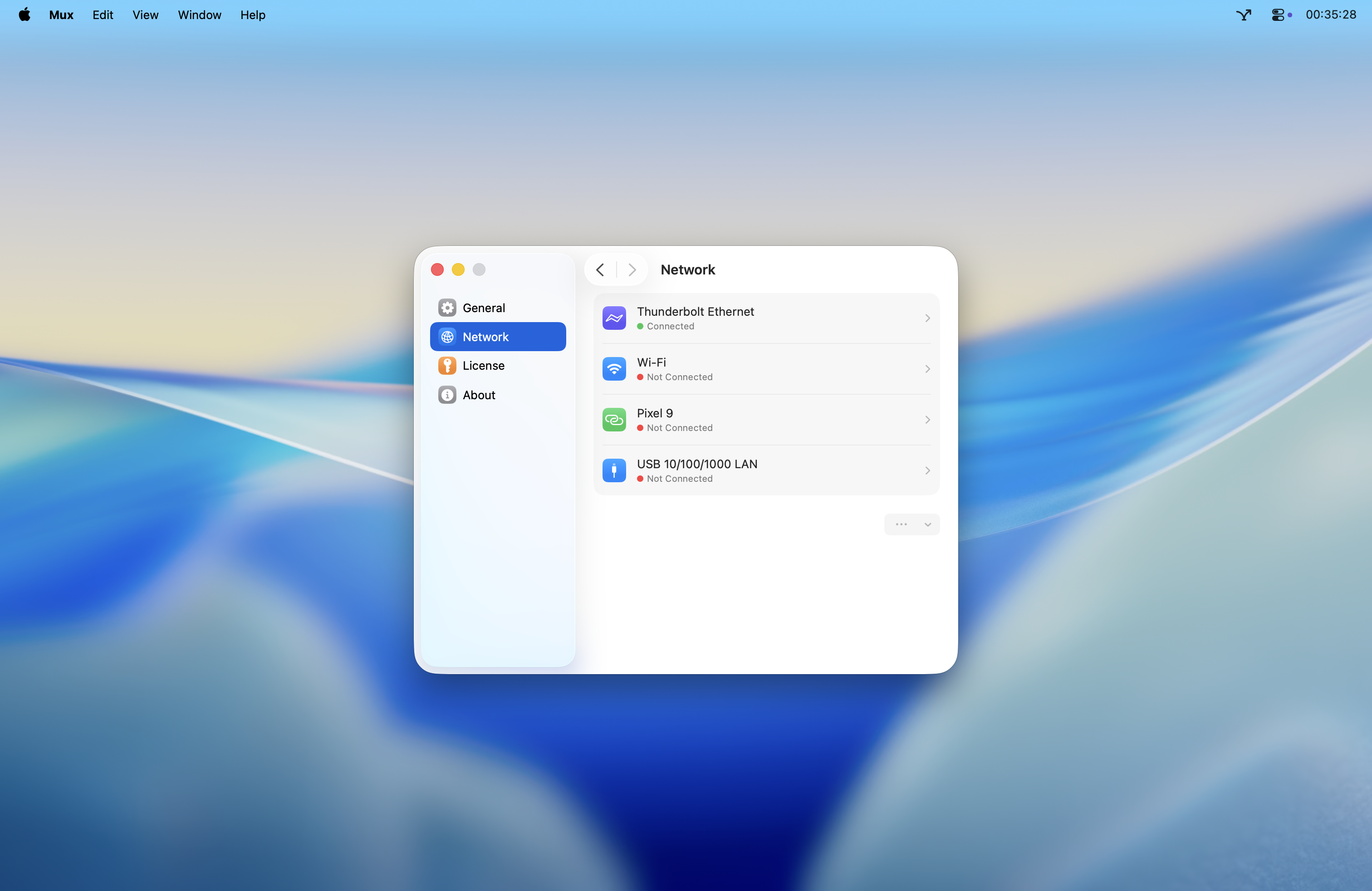Image resolution: width=1372 pixels, height=891 pixels.
Task: Open the Help menu
Action: click(253, 15)
